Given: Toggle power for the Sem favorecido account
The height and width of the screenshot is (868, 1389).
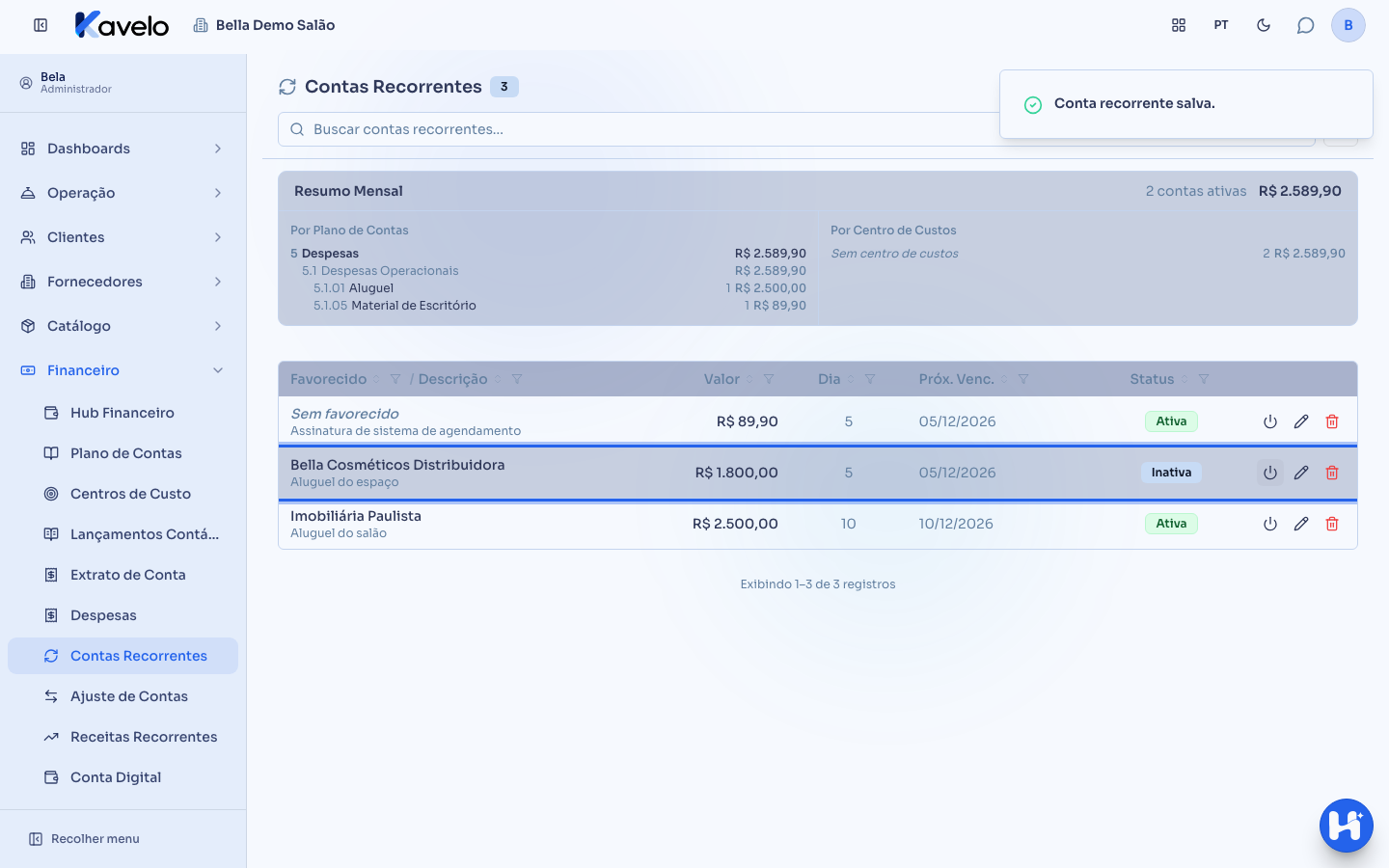Looking at the screenshot, I should 1270,421.
